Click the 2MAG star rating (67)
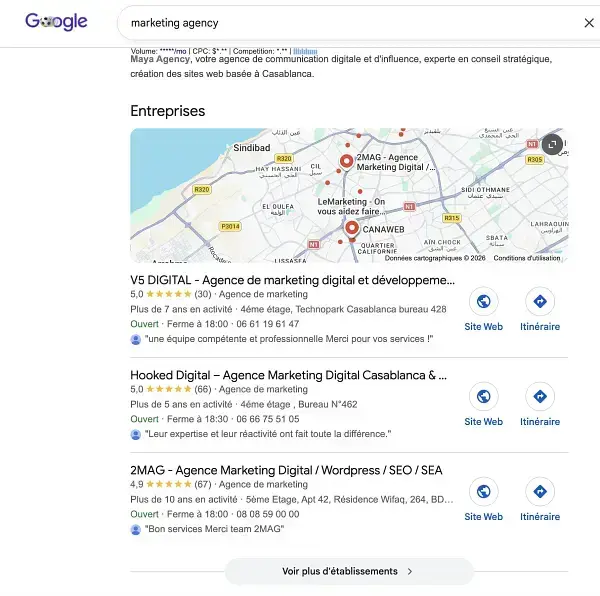 (x=171, y=484)
